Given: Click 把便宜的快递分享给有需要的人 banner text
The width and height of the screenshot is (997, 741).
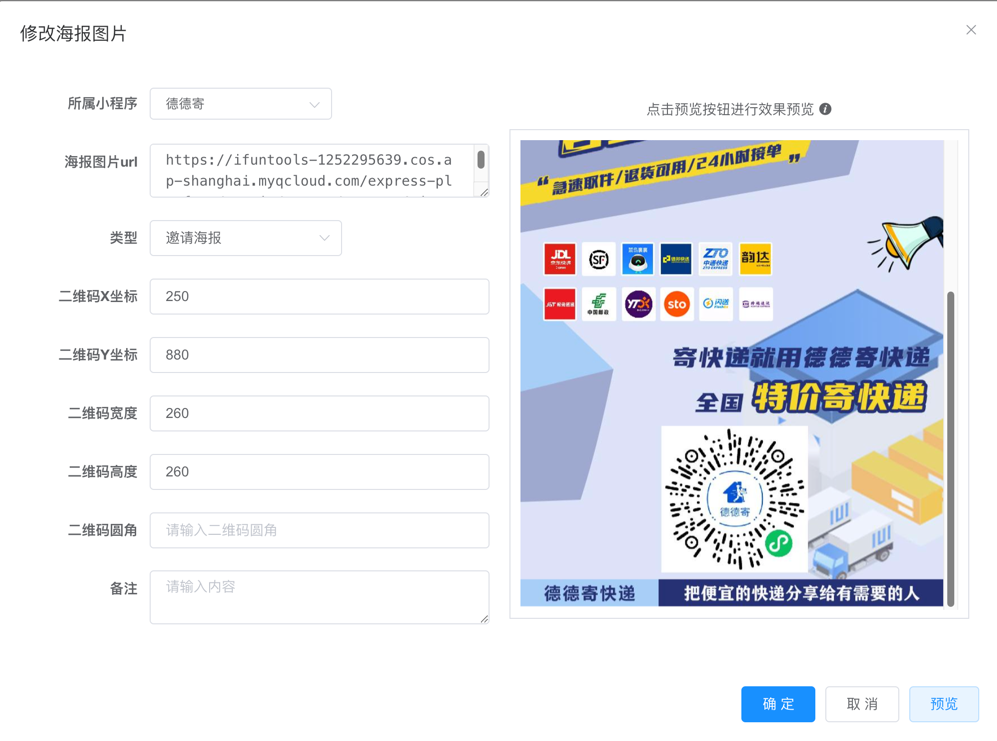Looking at the screenshot, I should coord(801,593).
